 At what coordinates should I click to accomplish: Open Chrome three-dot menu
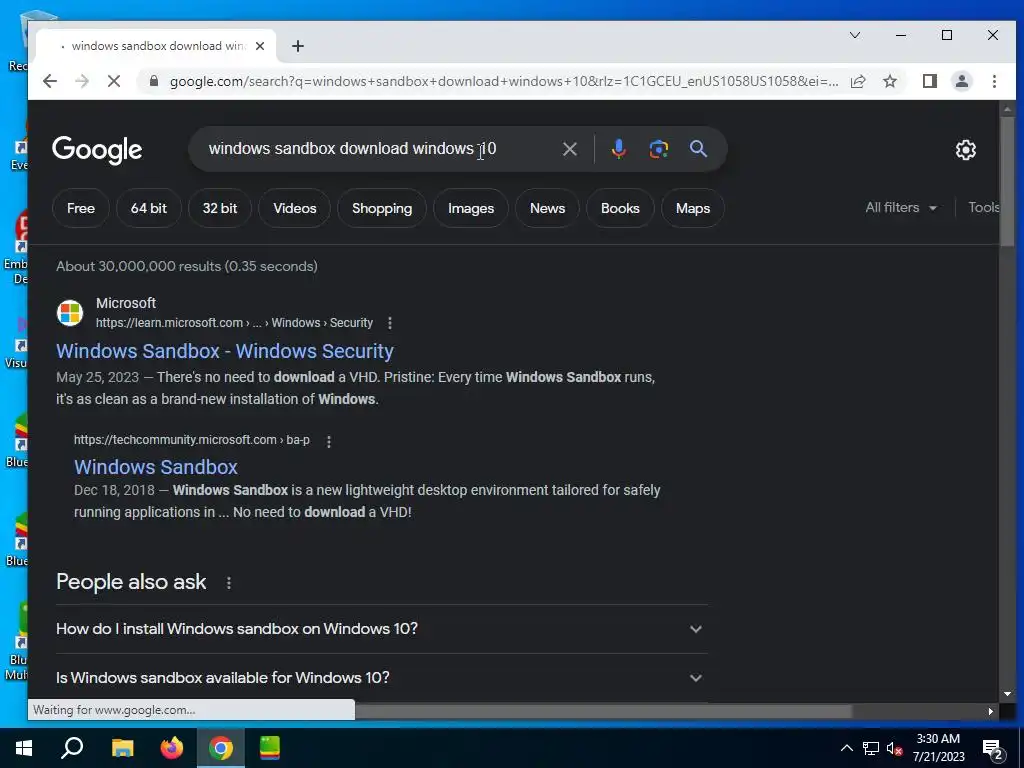994,81
